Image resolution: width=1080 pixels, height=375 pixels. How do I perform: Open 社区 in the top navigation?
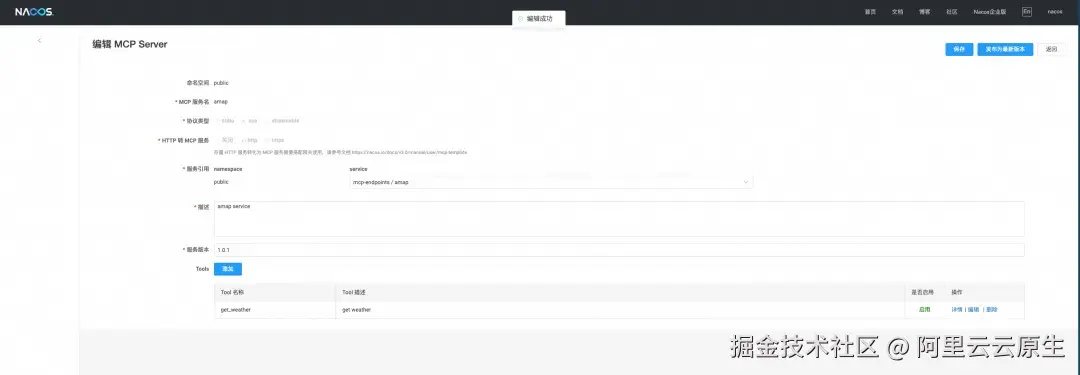951,12
